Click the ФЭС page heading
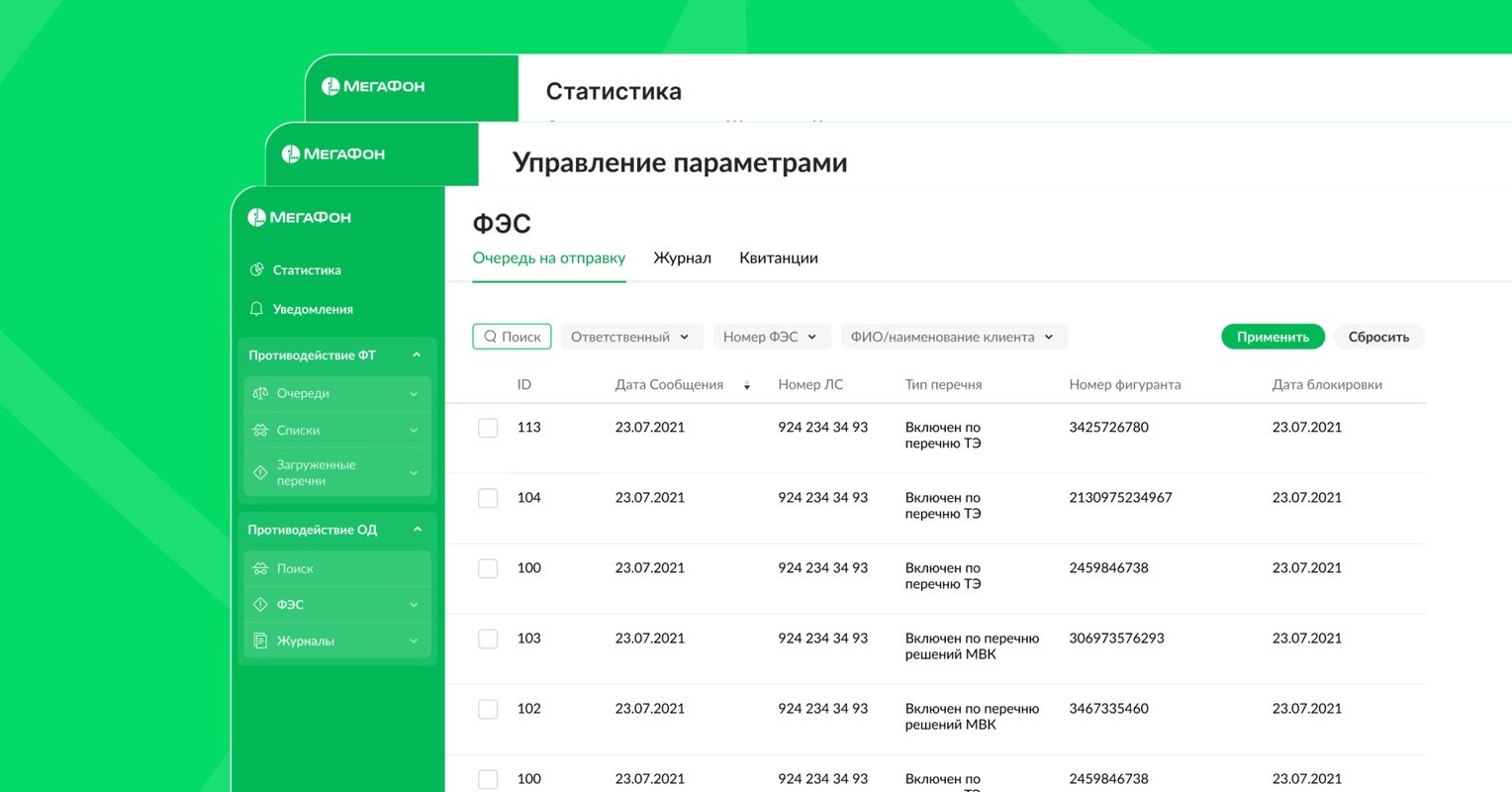Viewport: 1512px width, 792px height. tap(502, 224)
